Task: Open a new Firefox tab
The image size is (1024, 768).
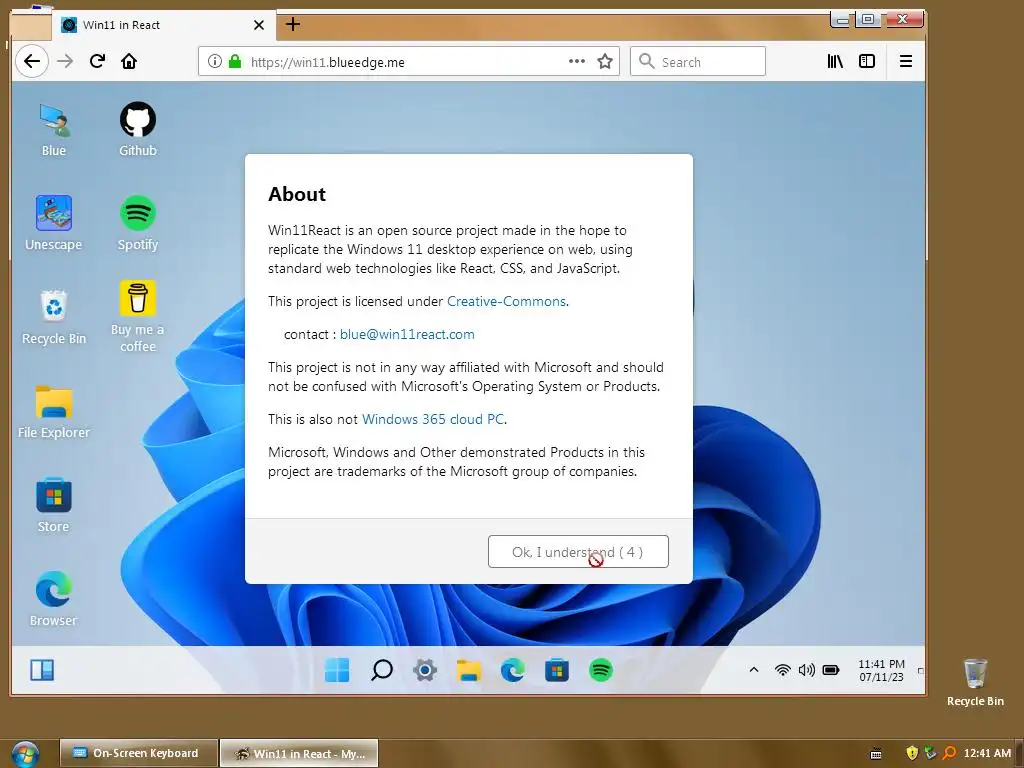Action: [x=293, y=24]
